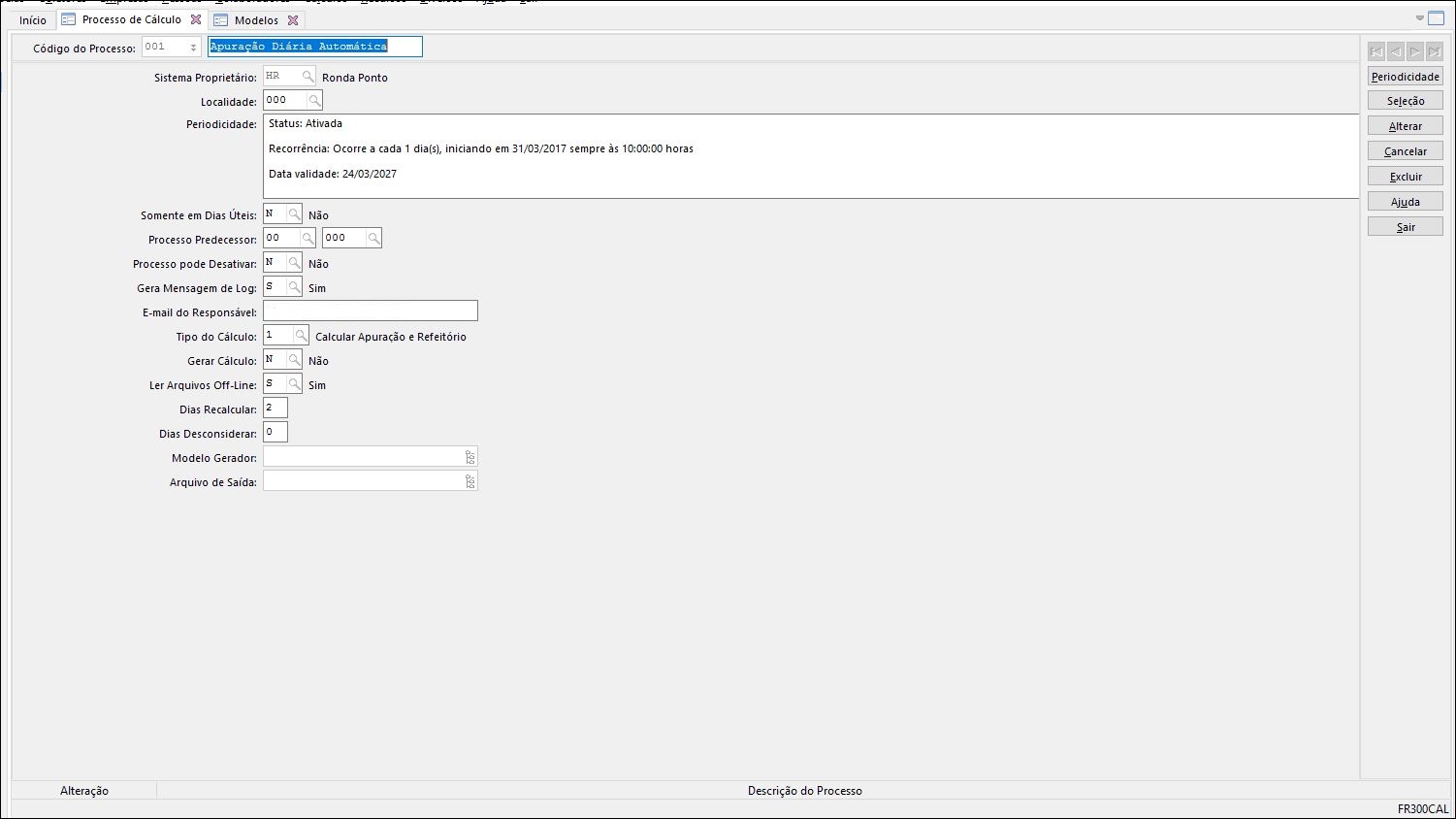Open Gera Mensagem de Log lookup icon
Viewport: 1456px width, 819px height.
294,287
